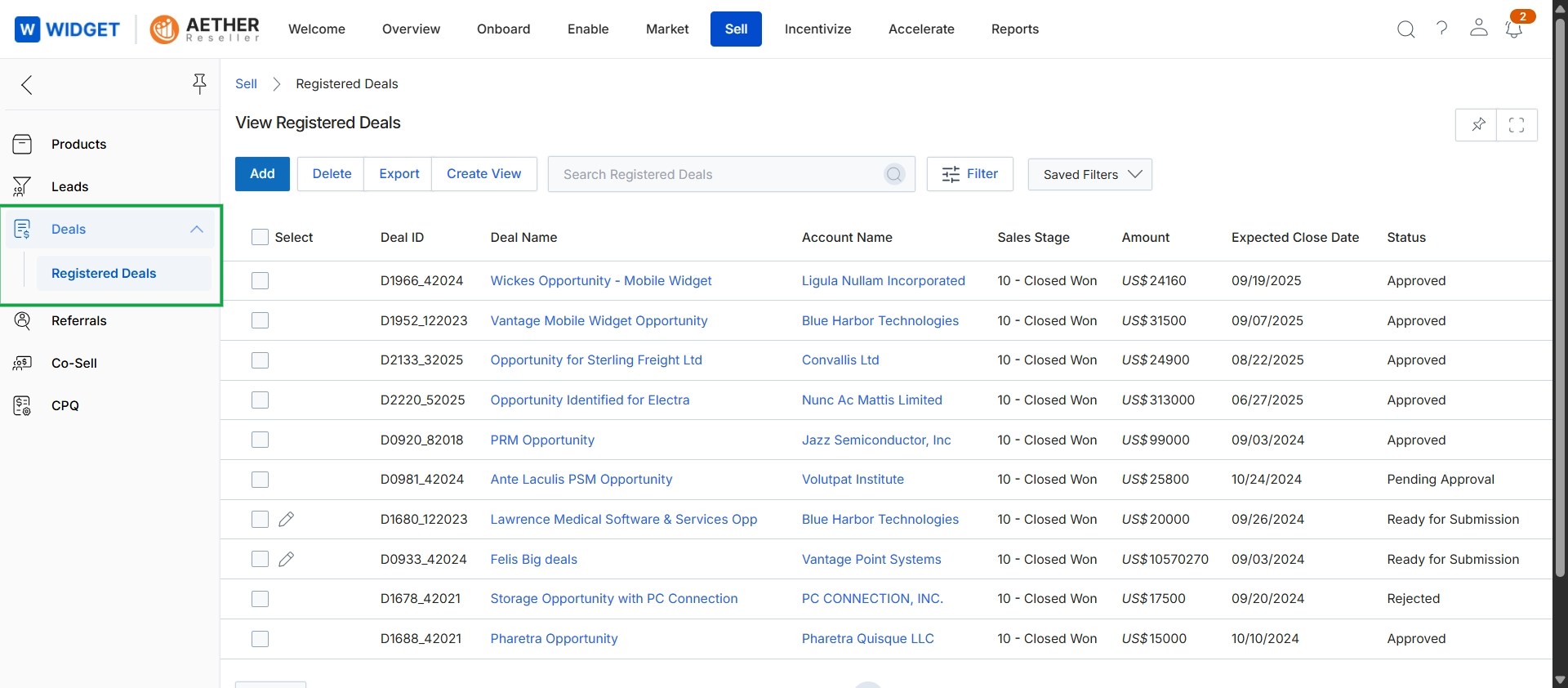Open the Overview menu
This screenshot has height=688, width=1568.
tap(411, 29)
